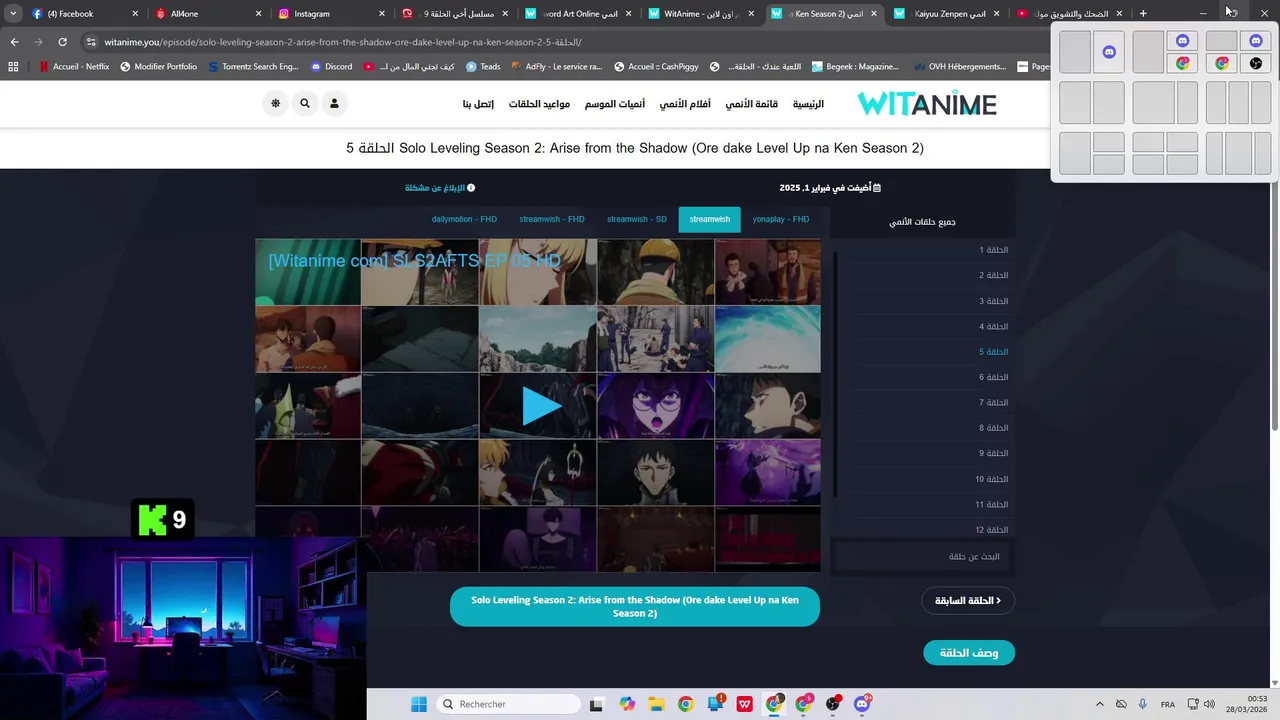Open the WitAnime search magnifier icon
This screenshot has height=720, width=1280.
click(x=305, y=103)
